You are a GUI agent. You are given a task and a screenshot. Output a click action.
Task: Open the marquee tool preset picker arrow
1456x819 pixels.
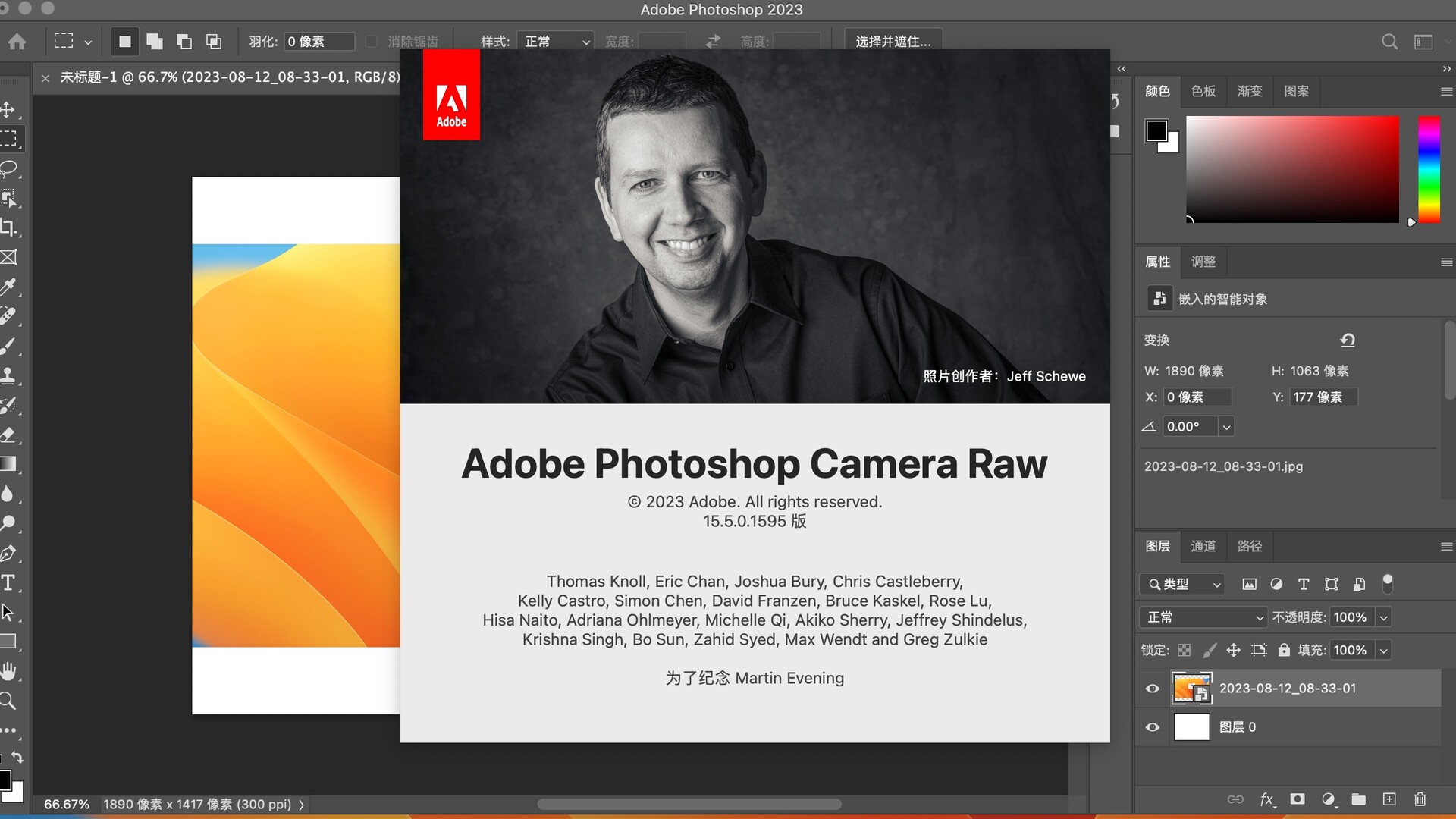(x=88, y=42)
